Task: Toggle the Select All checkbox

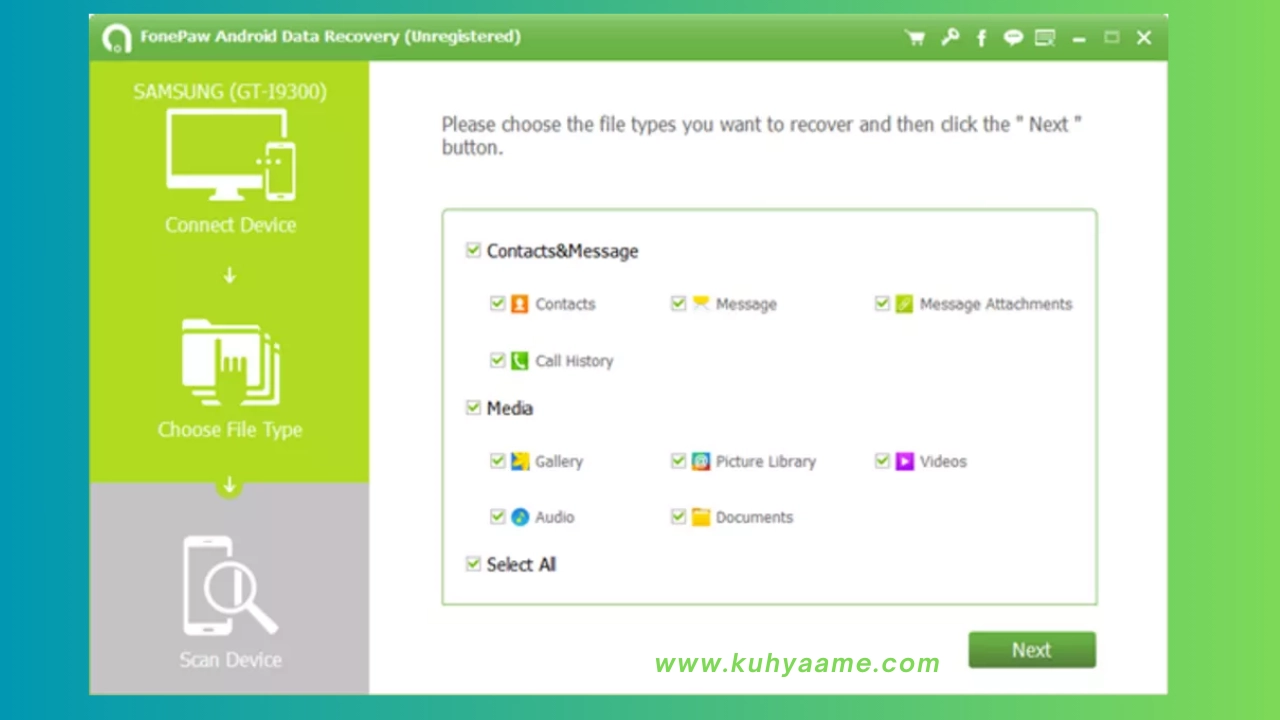Action: coord(473,564)
